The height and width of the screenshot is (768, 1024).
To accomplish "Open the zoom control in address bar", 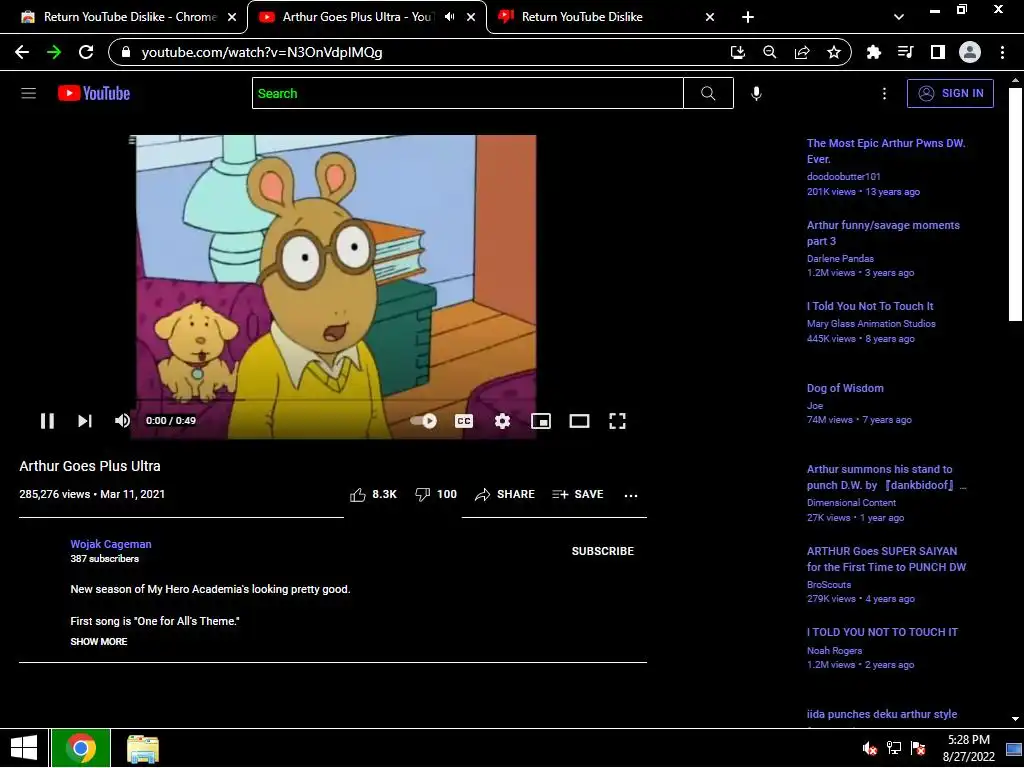I will pos(770,52).
